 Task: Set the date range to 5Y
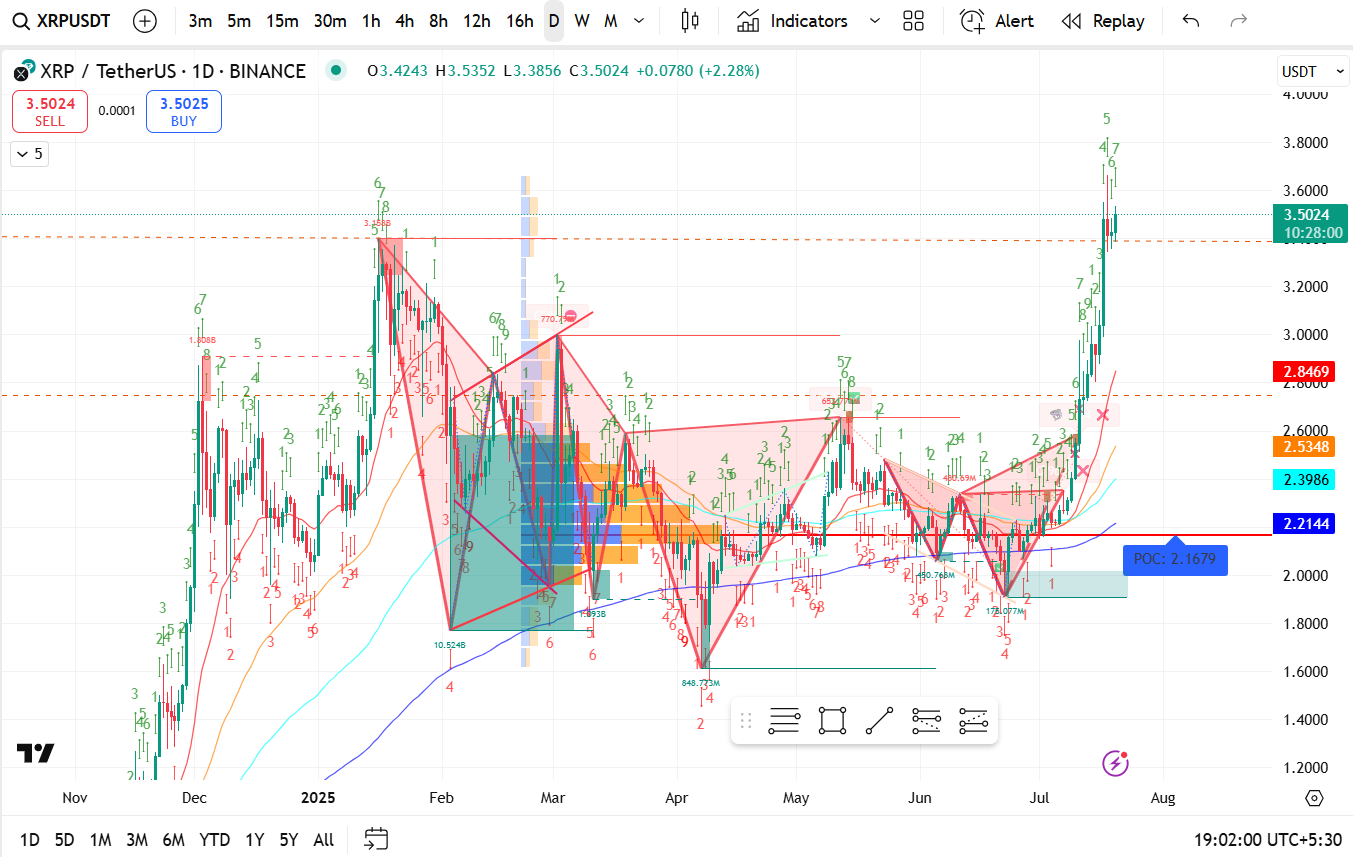tap(288, 840)
